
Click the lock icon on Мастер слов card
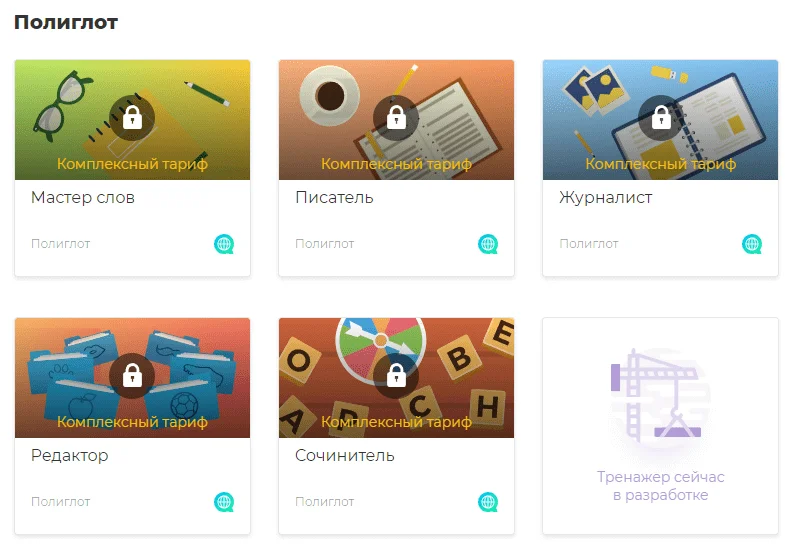pos(133,118)
